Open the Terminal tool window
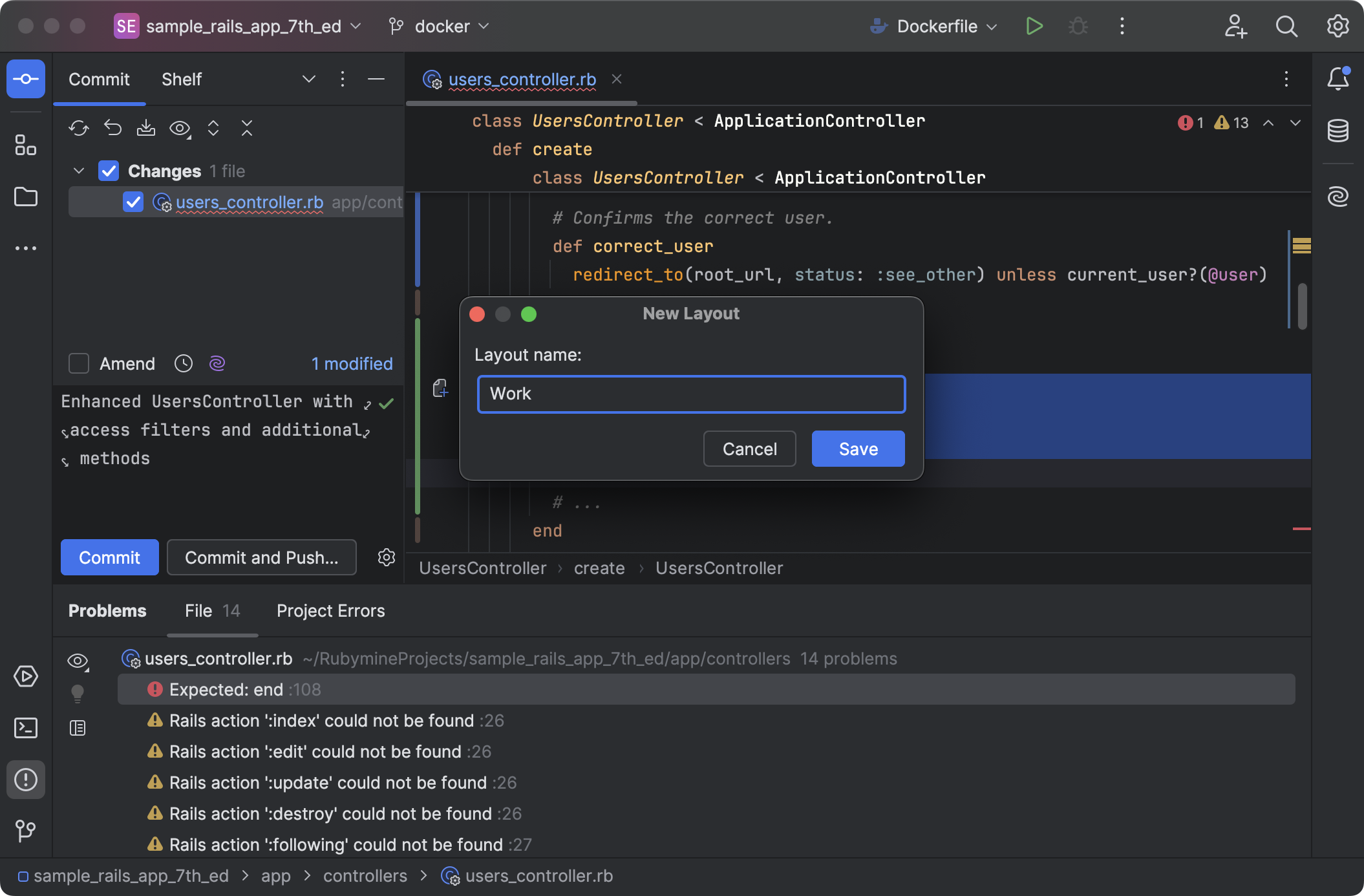This screenshot has height=896, width=1364. click(x=26, y=728)
